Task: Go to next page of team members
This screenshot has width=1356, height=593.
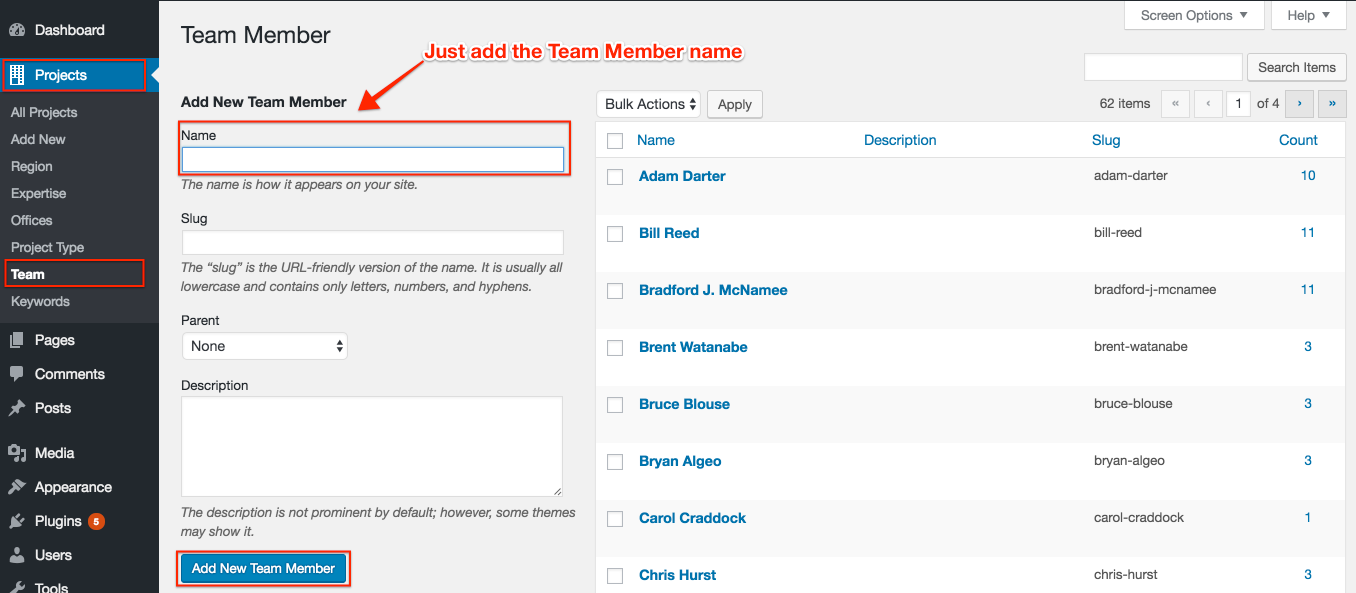Action: (1299, 103)
